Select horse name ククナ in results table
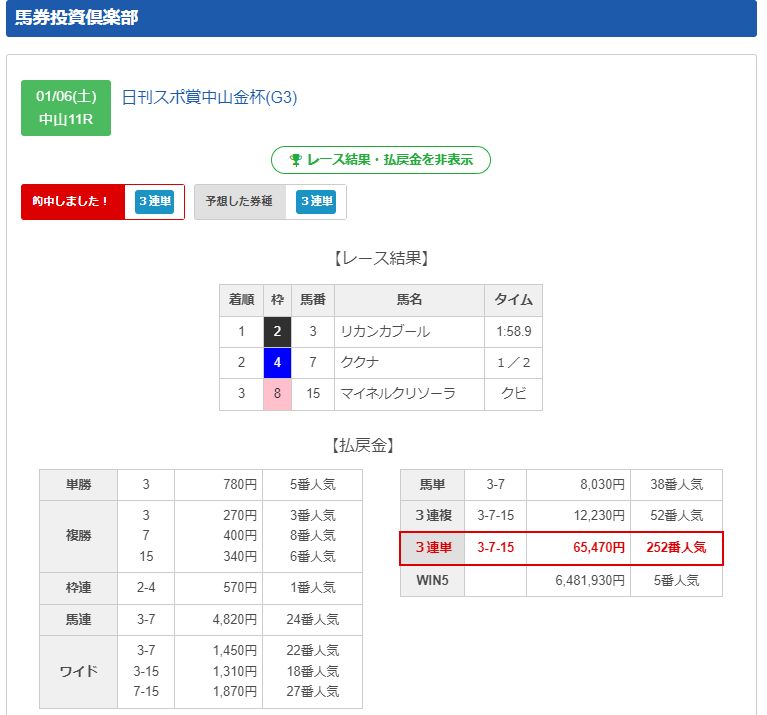Screen dimensions: 767x715 (x=360, y=363)
